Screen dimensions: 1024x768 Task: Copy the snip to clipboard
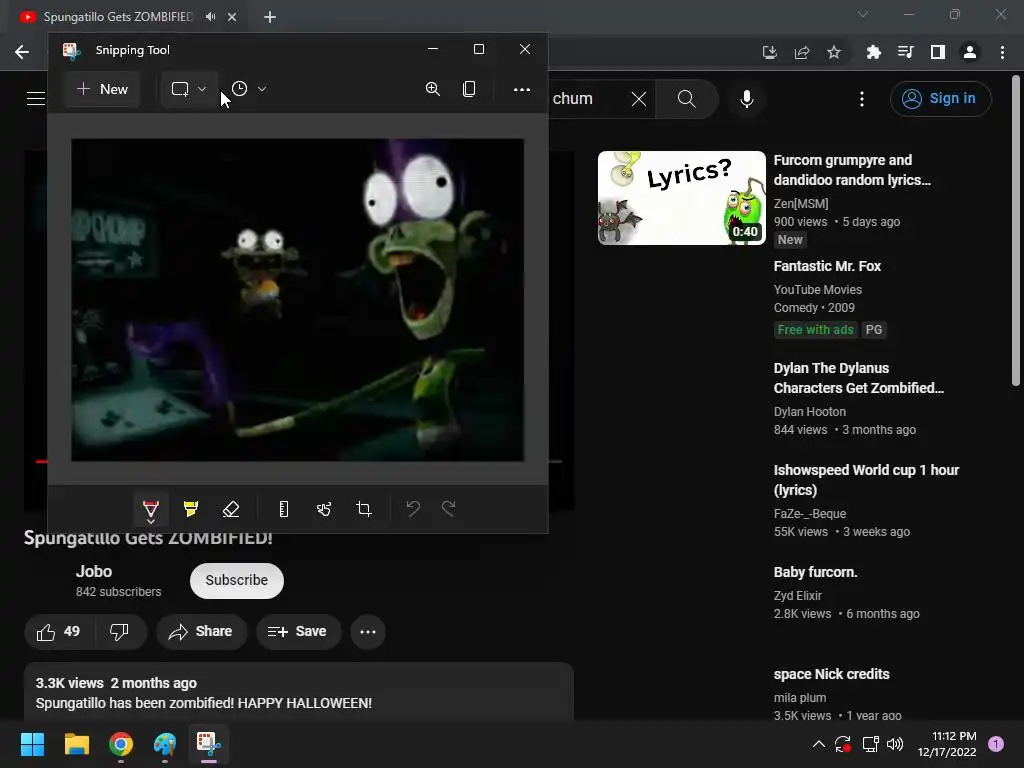pyautogui.click(x=469, y=89)
